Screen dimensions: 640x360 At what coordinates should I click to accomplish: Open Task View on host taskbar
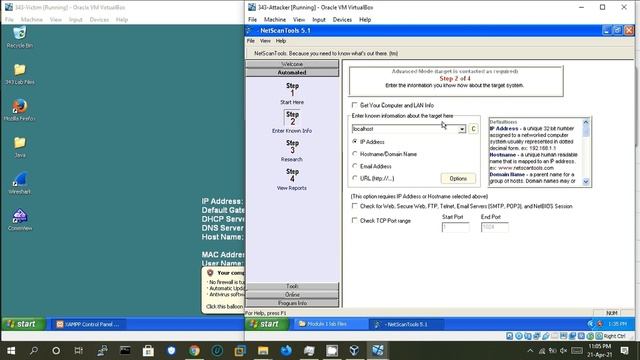[x=79, y=351]
